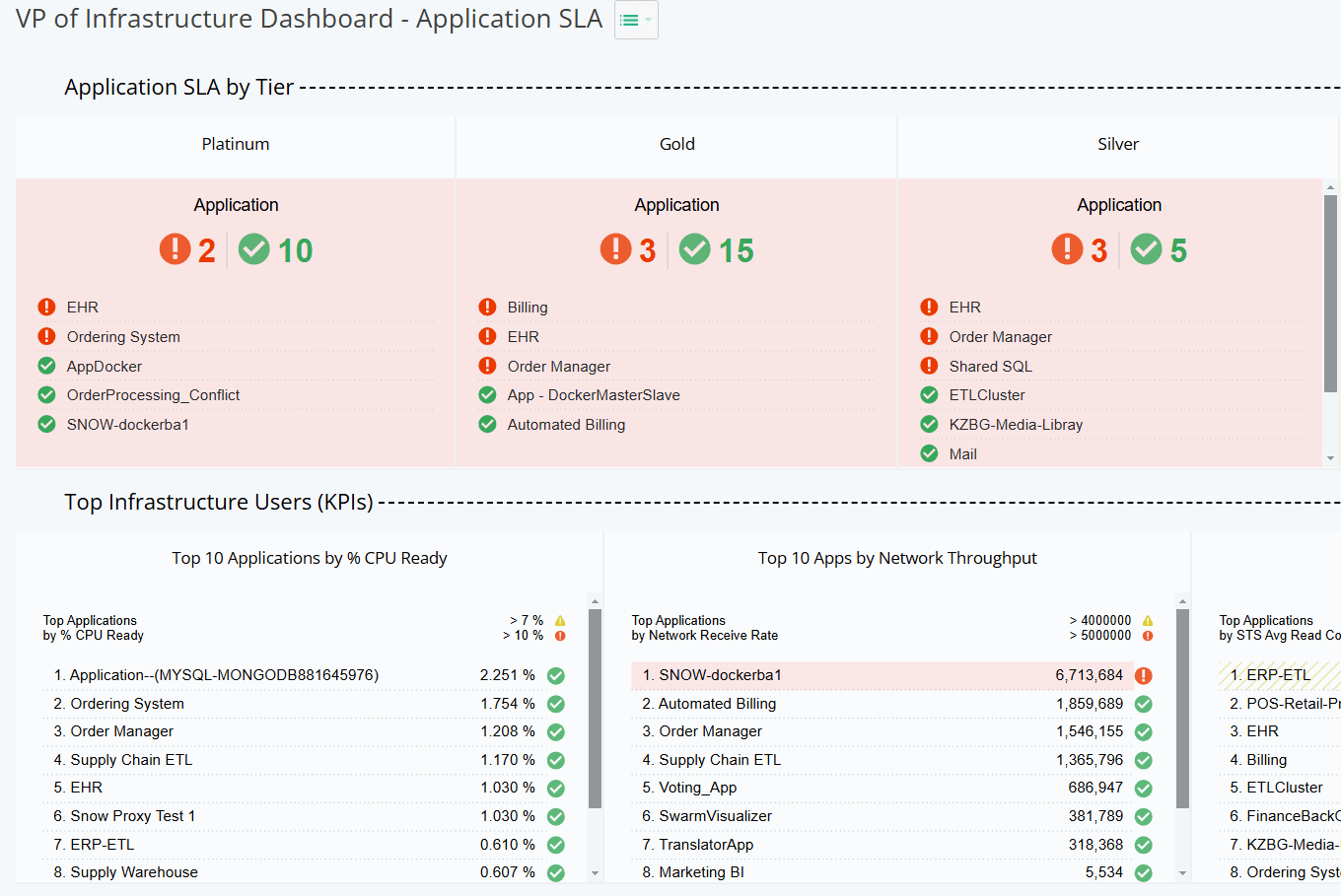Screen dimensions: 1341x896
Task: Click the 2.251 % CPU Ready value
Action: 508,675
